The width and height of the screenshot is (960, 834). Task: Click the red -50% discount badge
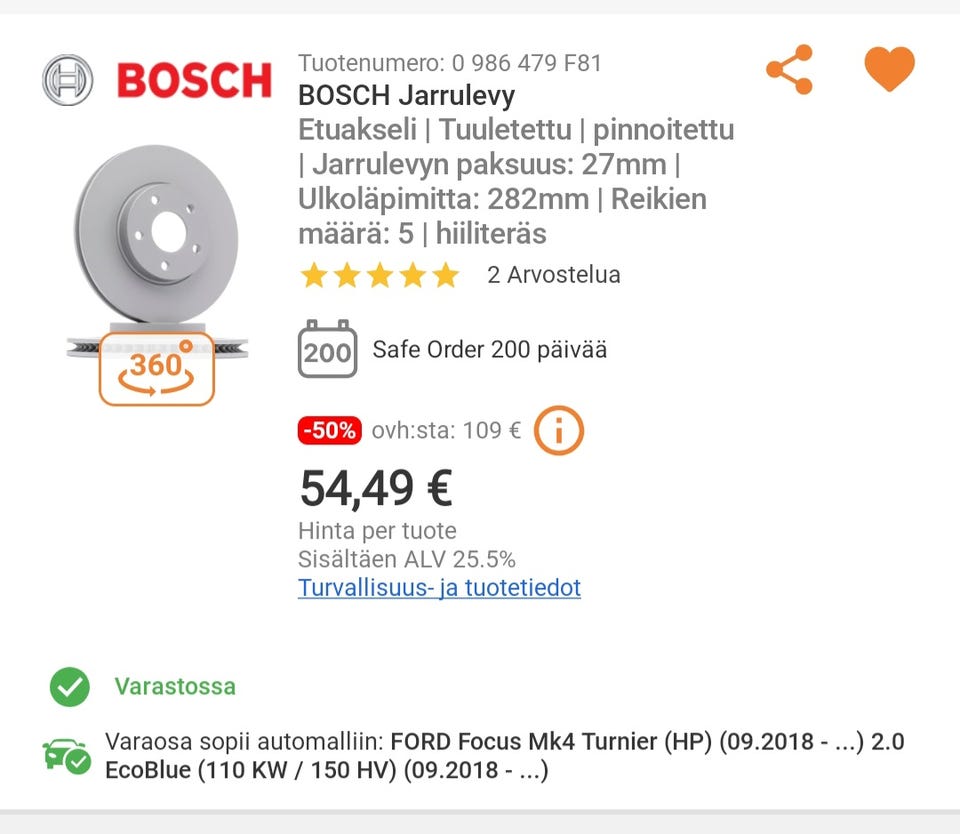329,431
